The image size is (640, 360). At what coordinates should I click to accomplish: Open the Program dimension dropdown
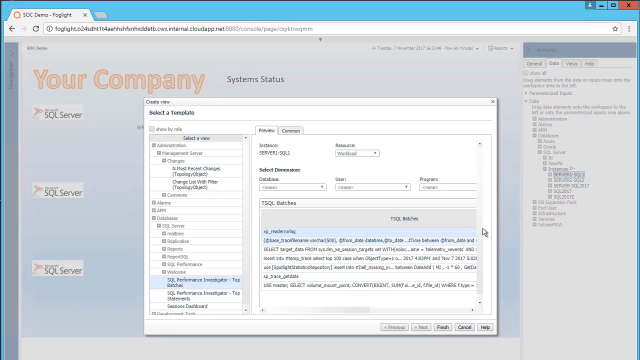[x=448, y=187]
